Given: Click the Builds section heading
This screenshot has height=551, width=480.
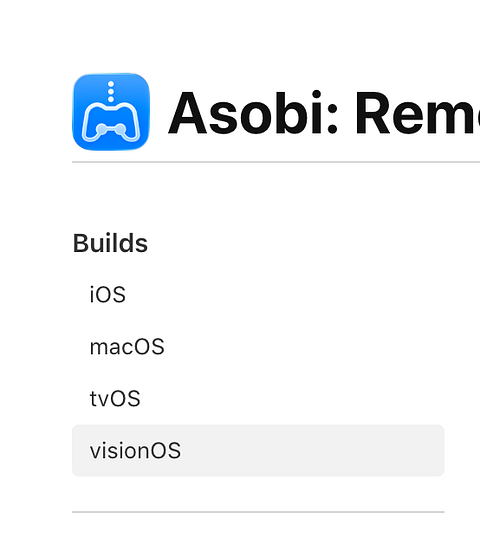Looking at the screenshot, I should tap(110, 243).
